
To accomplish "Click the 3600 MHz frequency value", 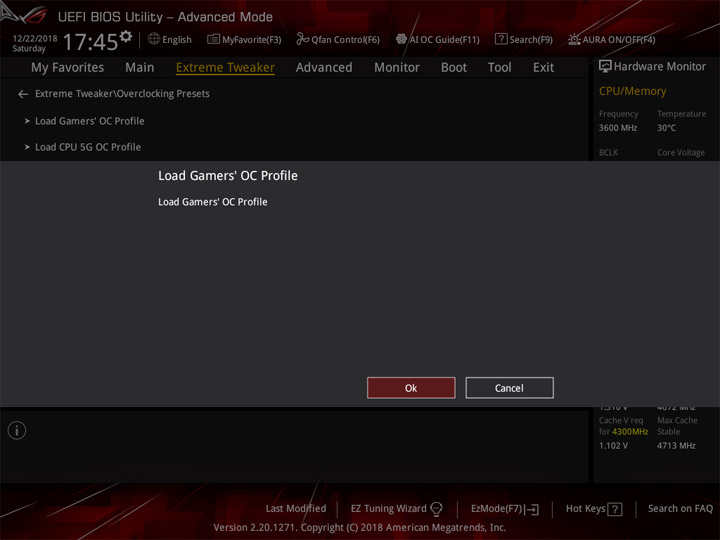I will (618, 128).
